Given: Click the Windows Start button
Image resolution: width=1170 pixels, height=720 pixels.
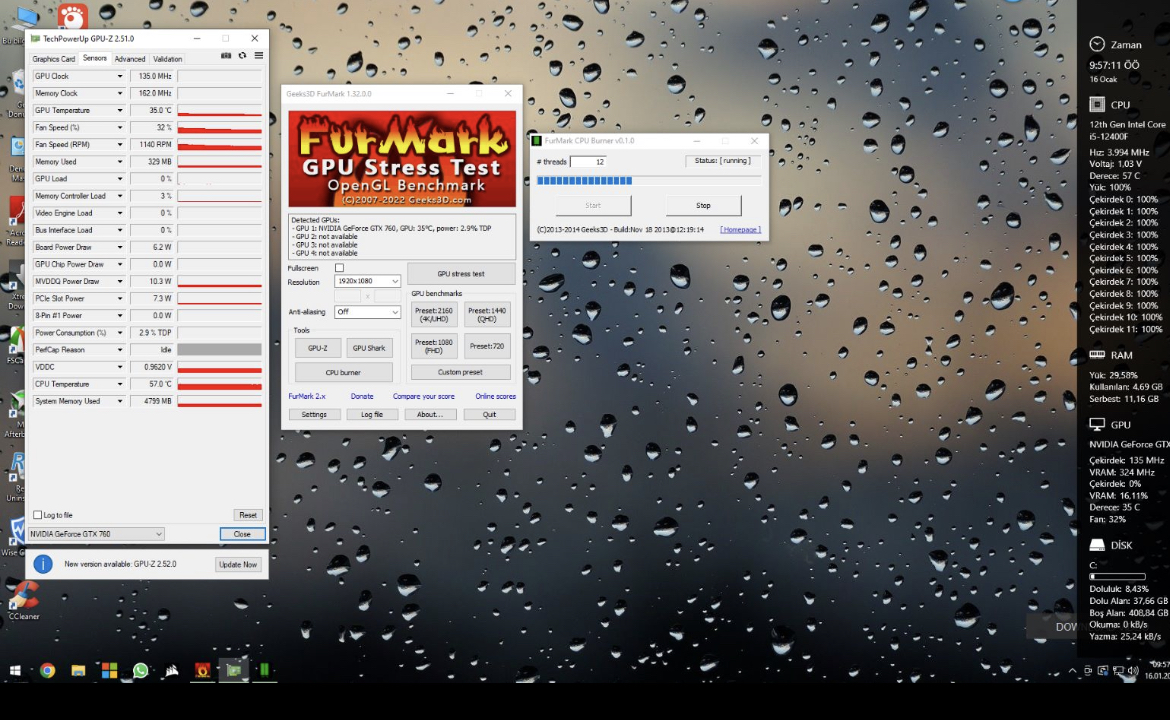Looking at the screenshot, I should coord(15,670).
